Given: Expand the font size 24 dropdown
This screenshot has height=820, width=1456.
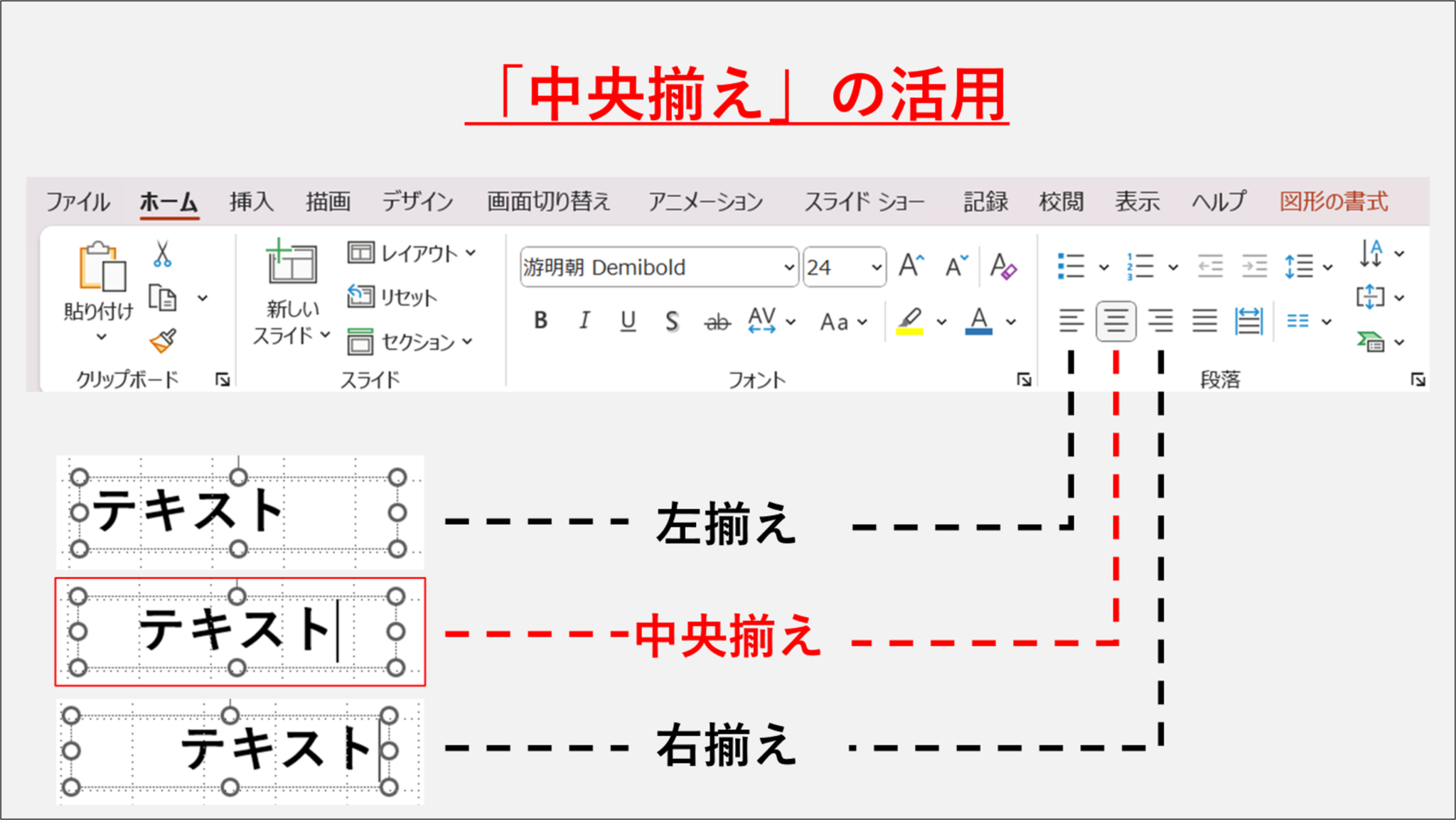Looking at the screenshot, I should [x=876, y=268].
